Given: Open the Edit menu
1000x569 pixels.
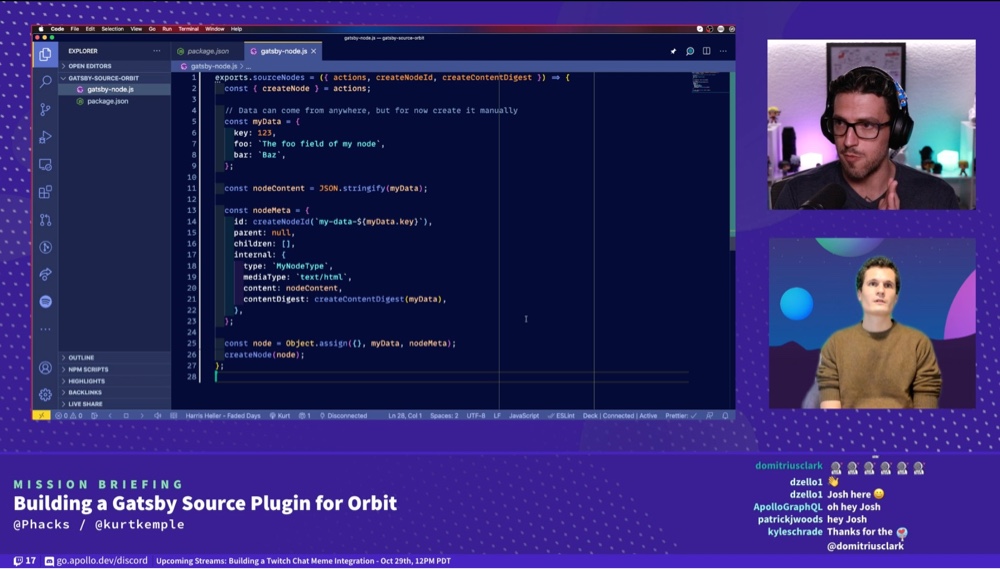Looking at the screenshot, I should click(x=90, y=29).
